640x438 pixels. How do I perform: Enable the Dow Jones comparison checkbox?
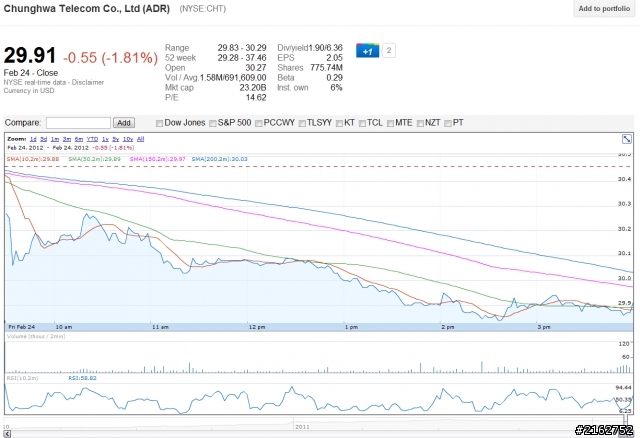(160, 123)
